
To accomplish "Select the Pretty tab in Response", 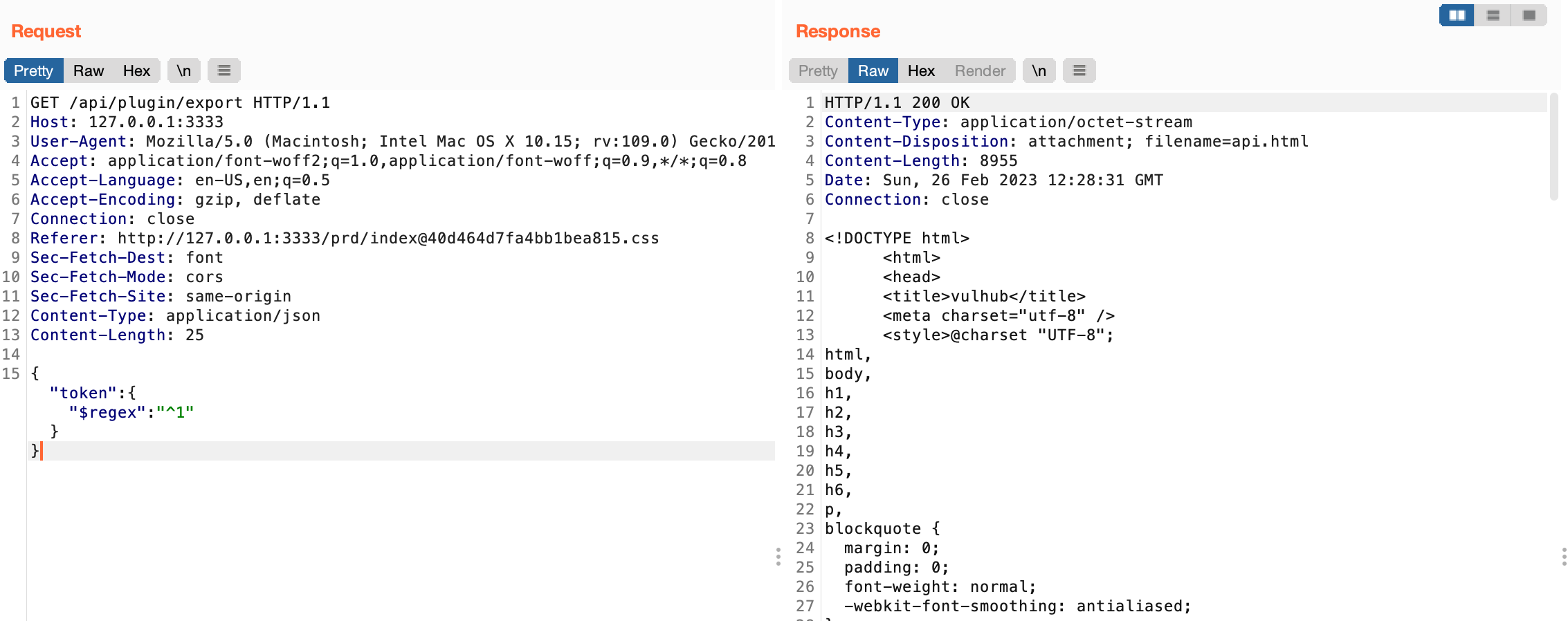I will tap(817, 71).
